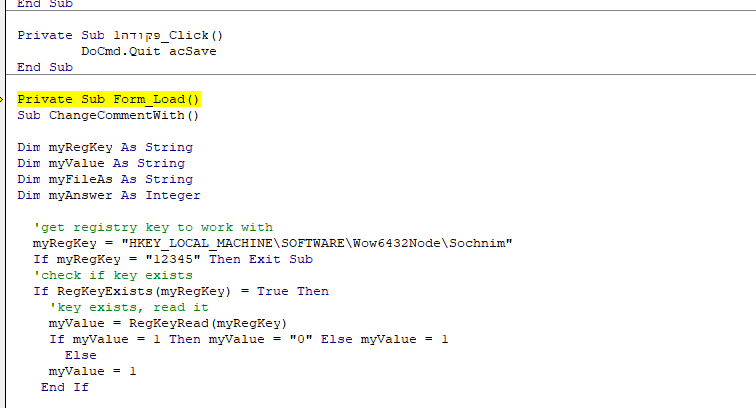
Task: Click End Sub below the DoCmd.Quit line
Action: click(x=45, y=67)
